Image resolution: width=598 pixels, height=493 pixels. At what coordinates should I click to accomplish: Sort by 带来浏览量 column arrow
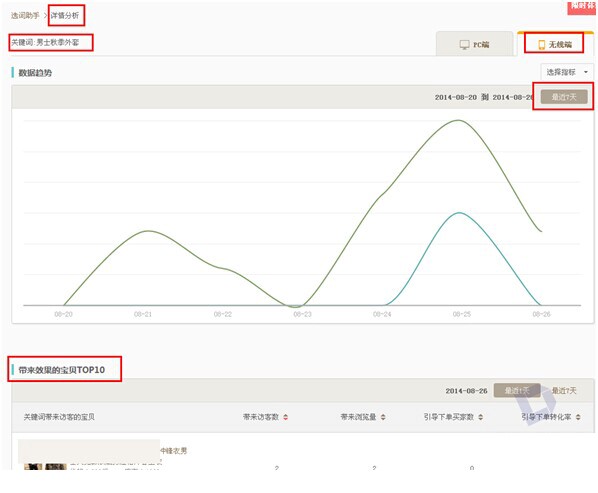pyautogui.click(x=383, y=417)
